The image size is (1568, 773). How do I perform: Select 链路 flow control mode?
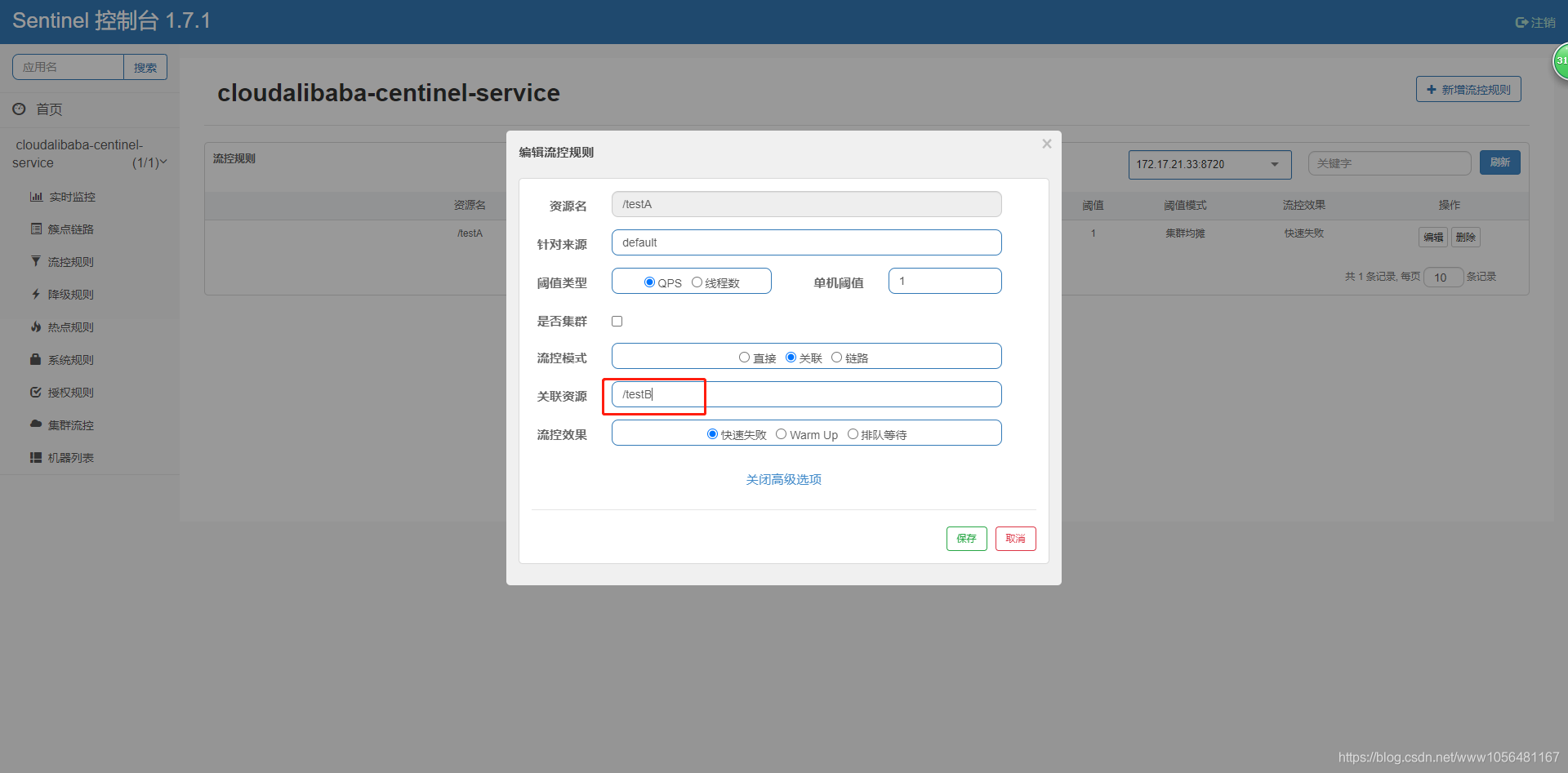pos(836,358)
